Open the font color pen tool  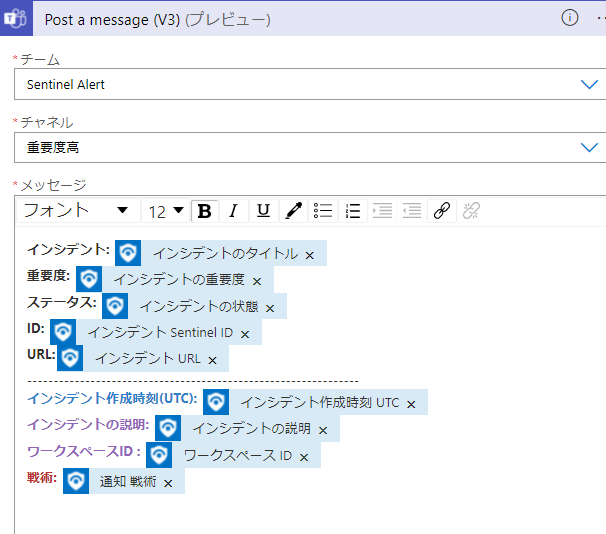point(293,211)
